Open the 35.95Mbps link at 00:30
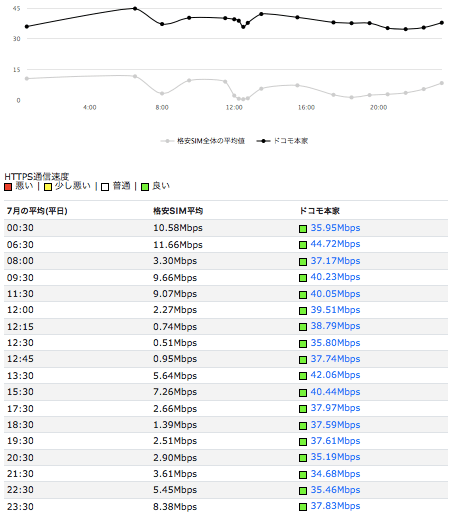Viewport: 452px width, 515px height. pos(335,228)
